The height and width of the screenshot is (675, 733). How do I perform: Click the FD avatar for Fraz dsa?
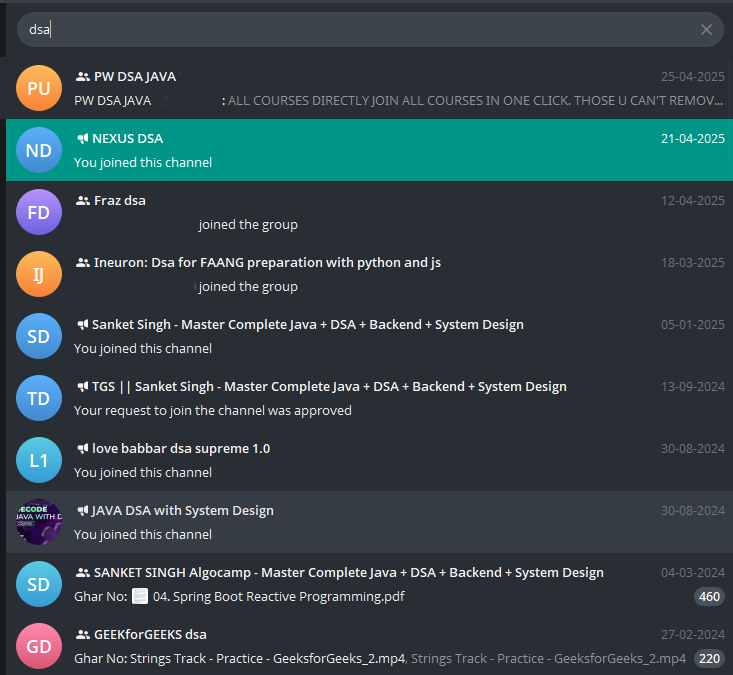click(39, 212)
